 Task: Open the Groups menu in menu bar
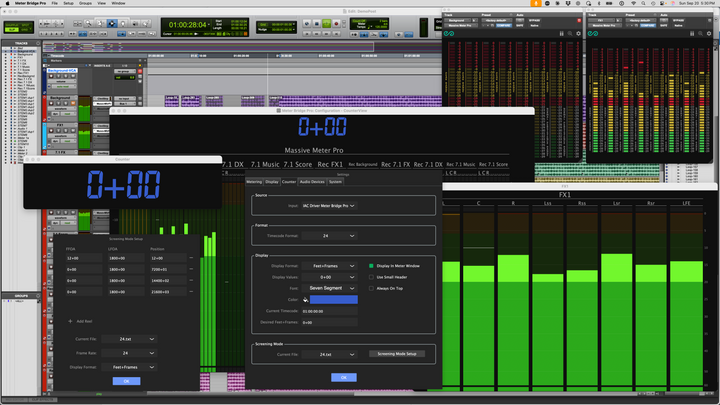85,3
